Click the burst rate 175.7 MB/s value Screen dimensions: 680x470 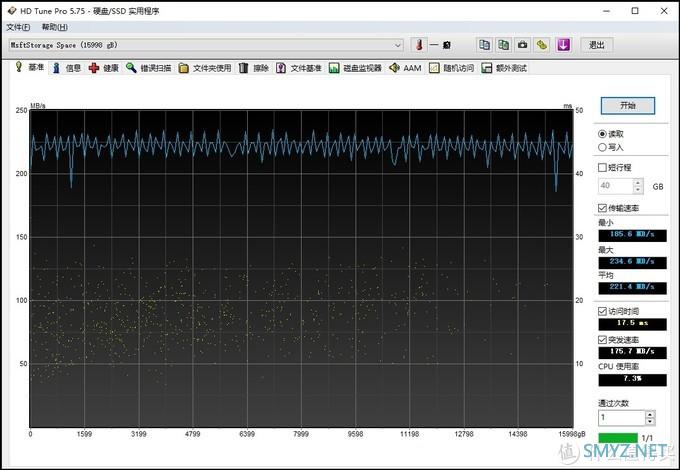[x=632, y=352]
